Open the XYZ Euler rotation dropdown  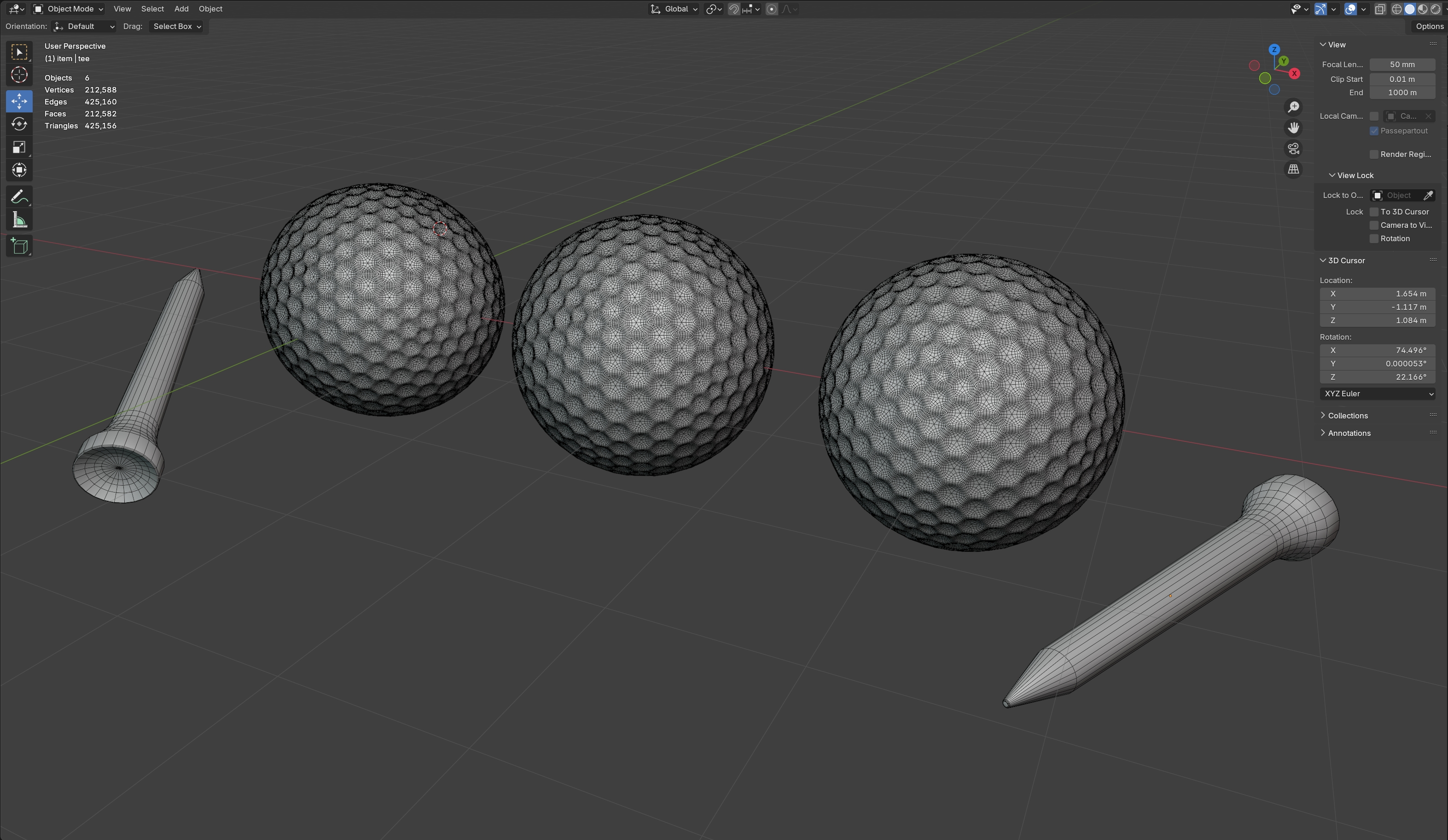coord(1377,394)
